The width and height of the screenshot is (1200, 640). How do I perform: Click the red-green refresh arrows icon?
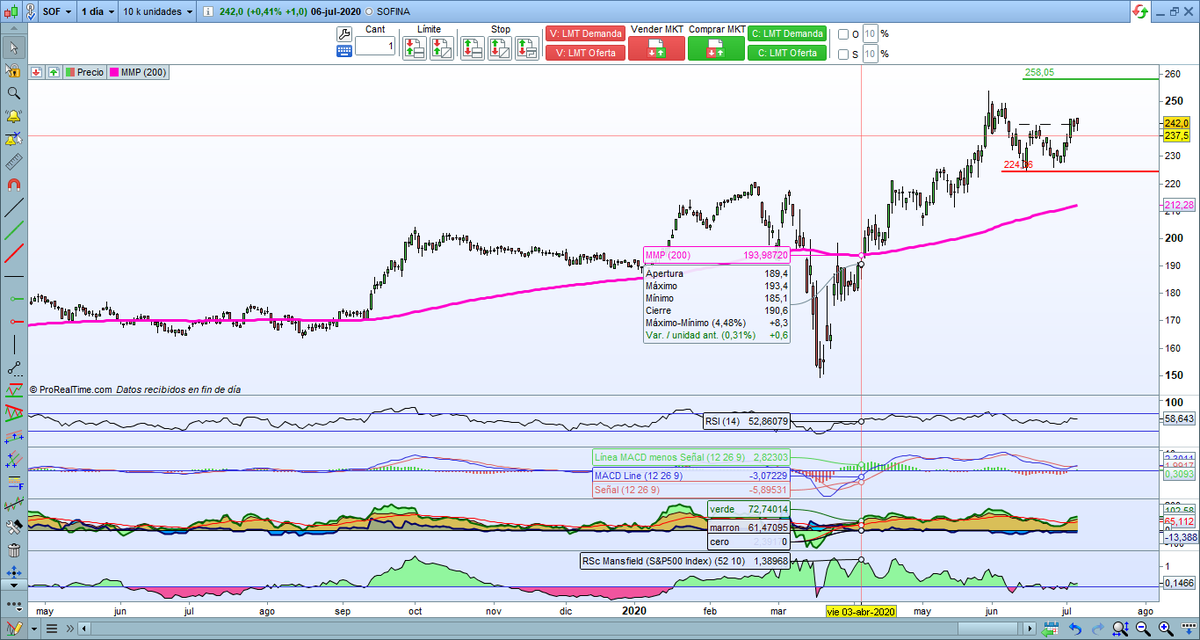coord(1140,12)
